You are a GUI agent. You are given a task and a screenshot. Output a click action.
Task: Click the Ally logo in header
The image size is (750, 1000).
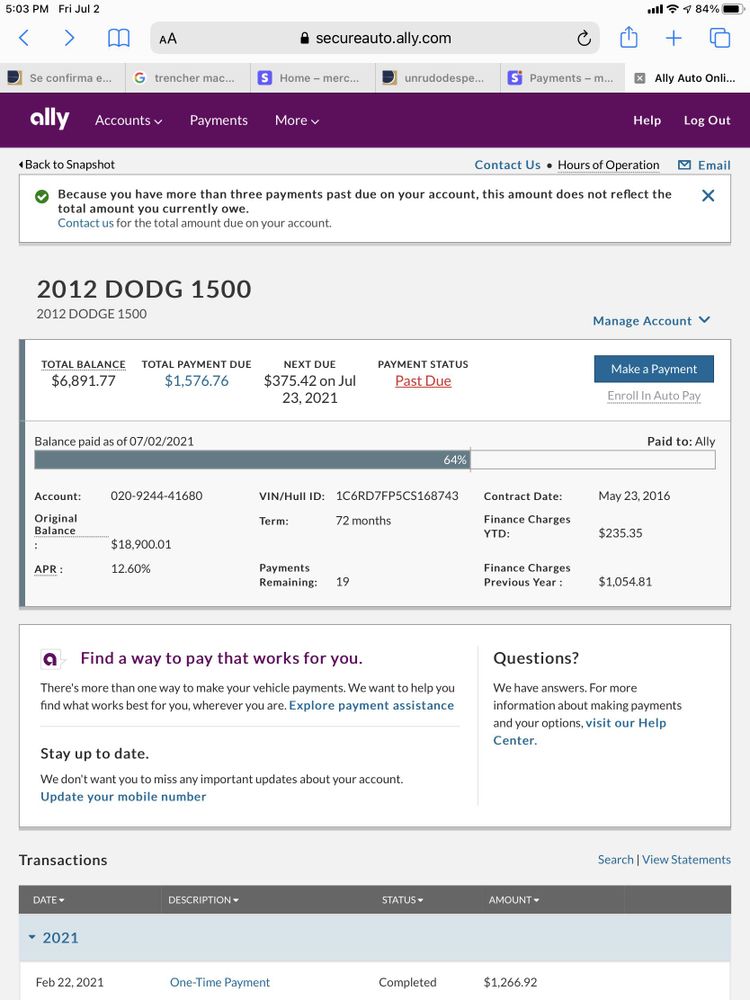click(50, 119)
